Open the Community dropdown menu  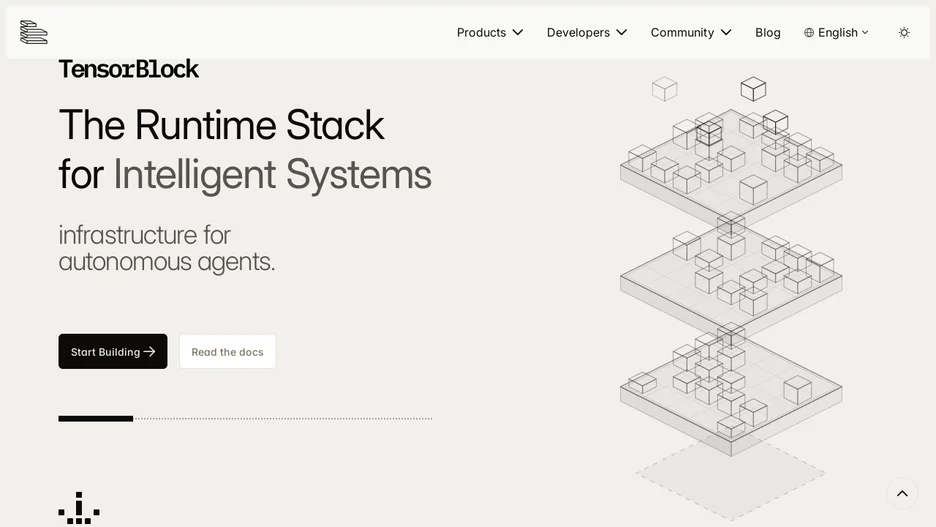click(691, 32)
